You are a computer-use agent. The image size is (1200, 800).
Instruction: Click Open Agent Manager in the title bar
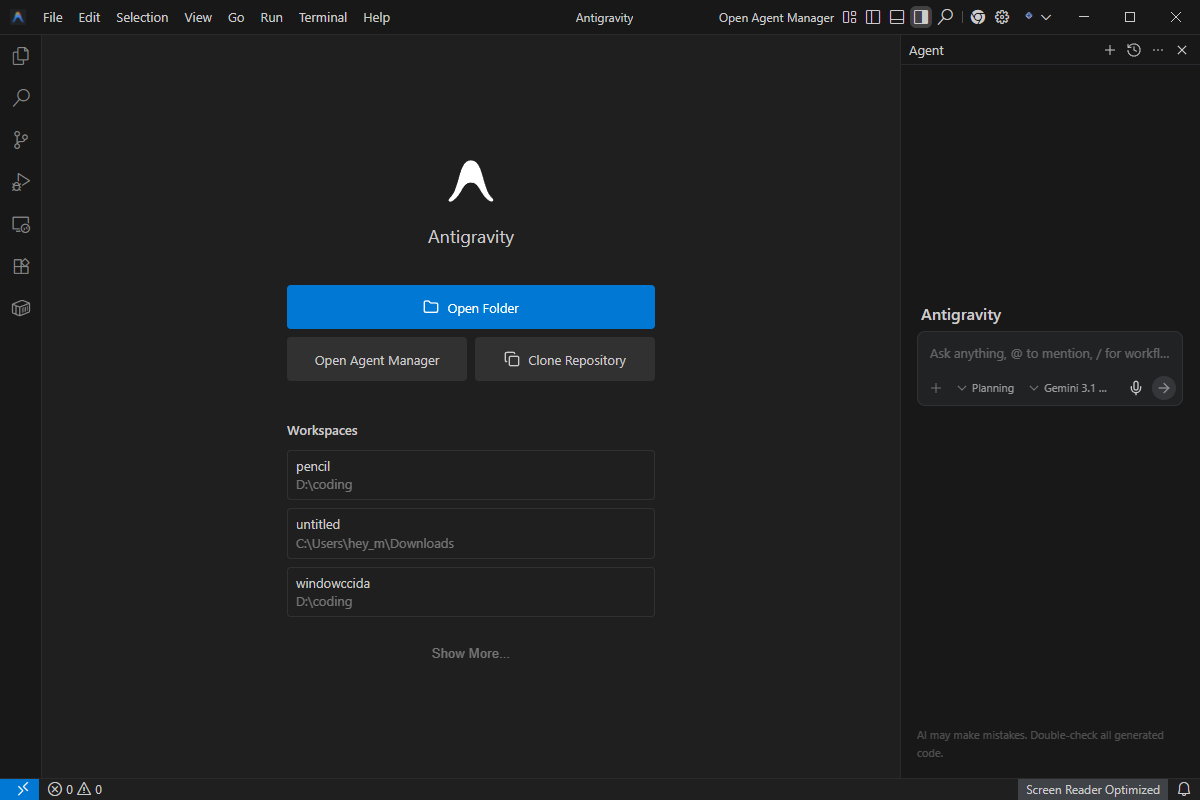[x=776, y=17]
